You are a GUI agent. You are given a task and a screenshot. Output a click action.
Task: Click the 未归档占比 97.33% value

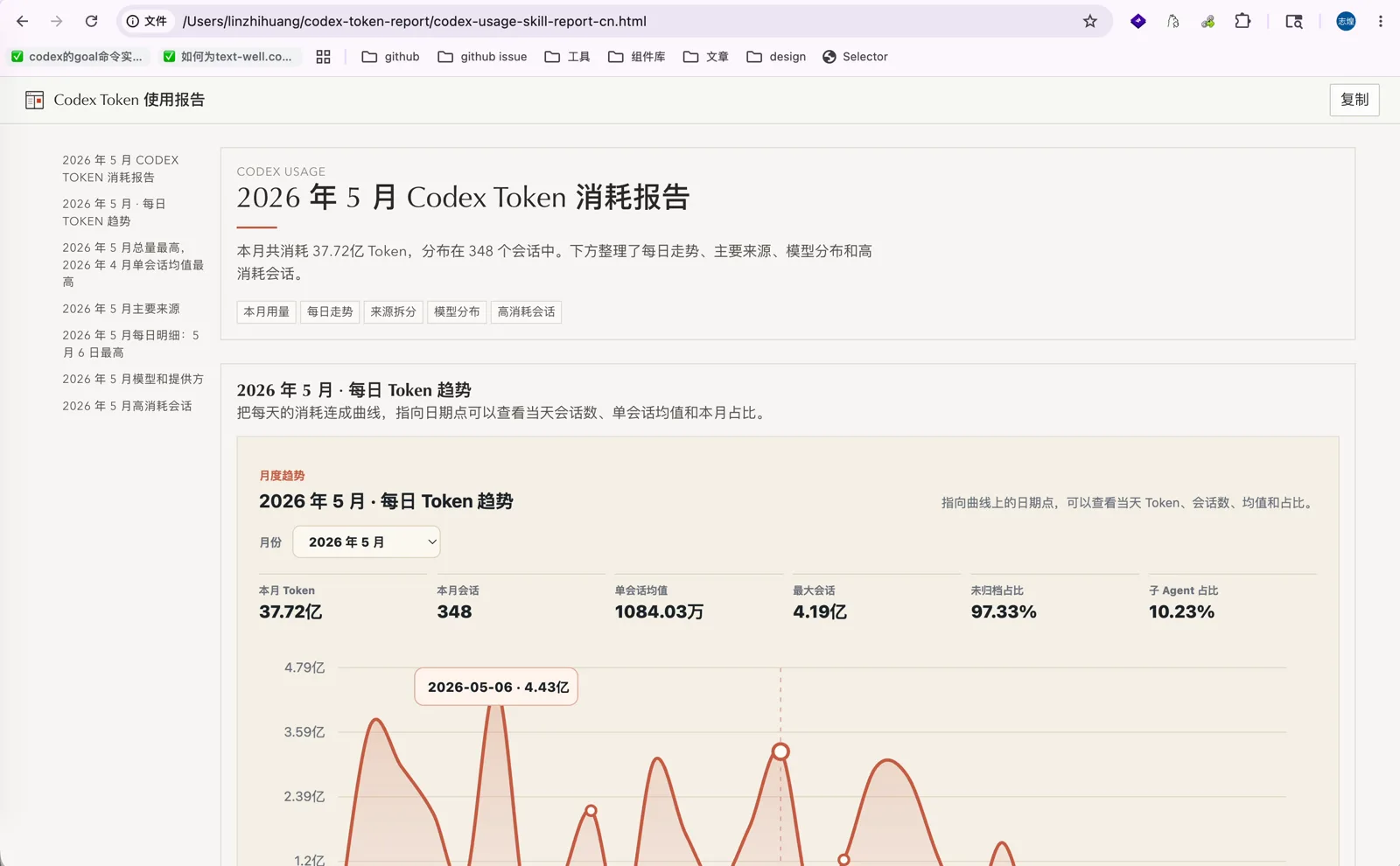point(1004,611)
